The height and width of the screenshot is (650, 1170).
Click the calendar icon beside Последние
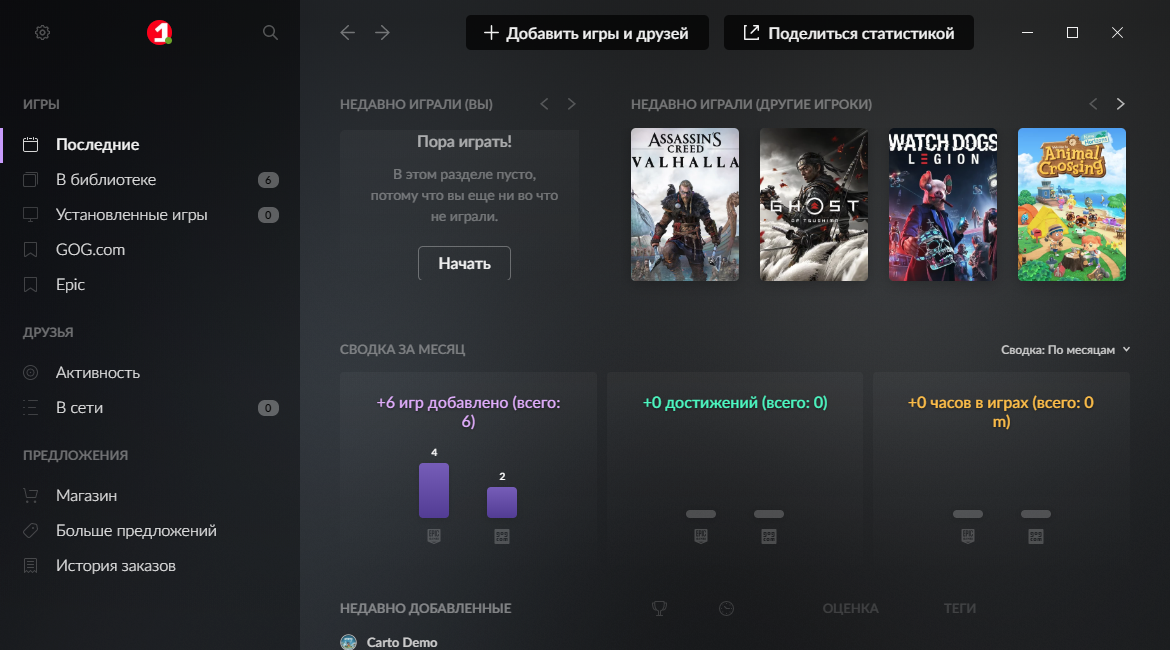tap(31, 145)
